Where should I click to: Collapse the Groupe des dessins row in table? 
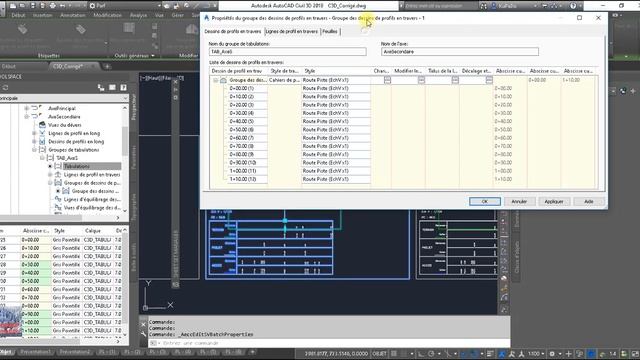216,80
